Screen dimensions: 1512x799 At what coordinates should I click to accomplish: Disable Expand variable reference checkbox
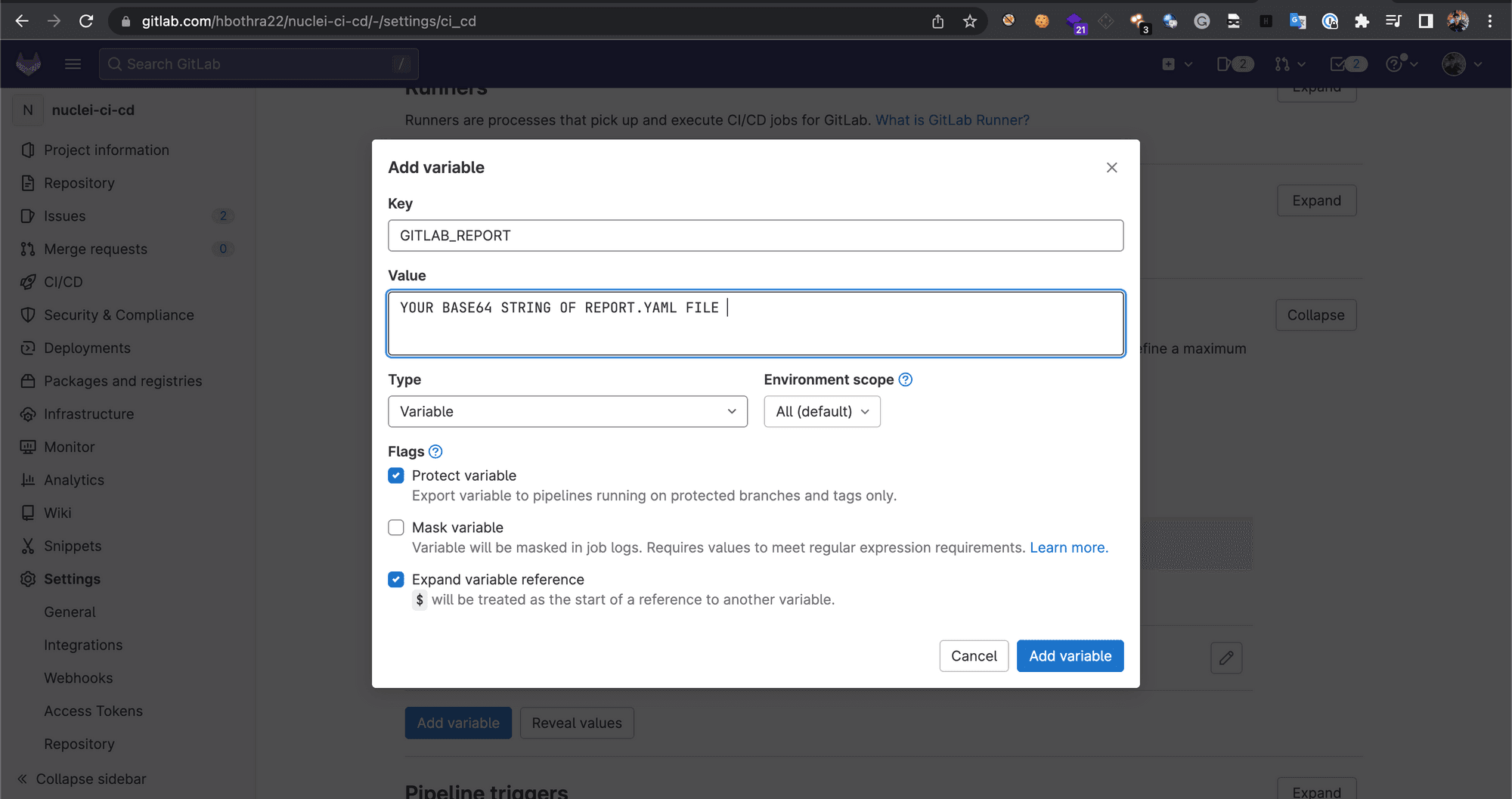pos(396,580)
